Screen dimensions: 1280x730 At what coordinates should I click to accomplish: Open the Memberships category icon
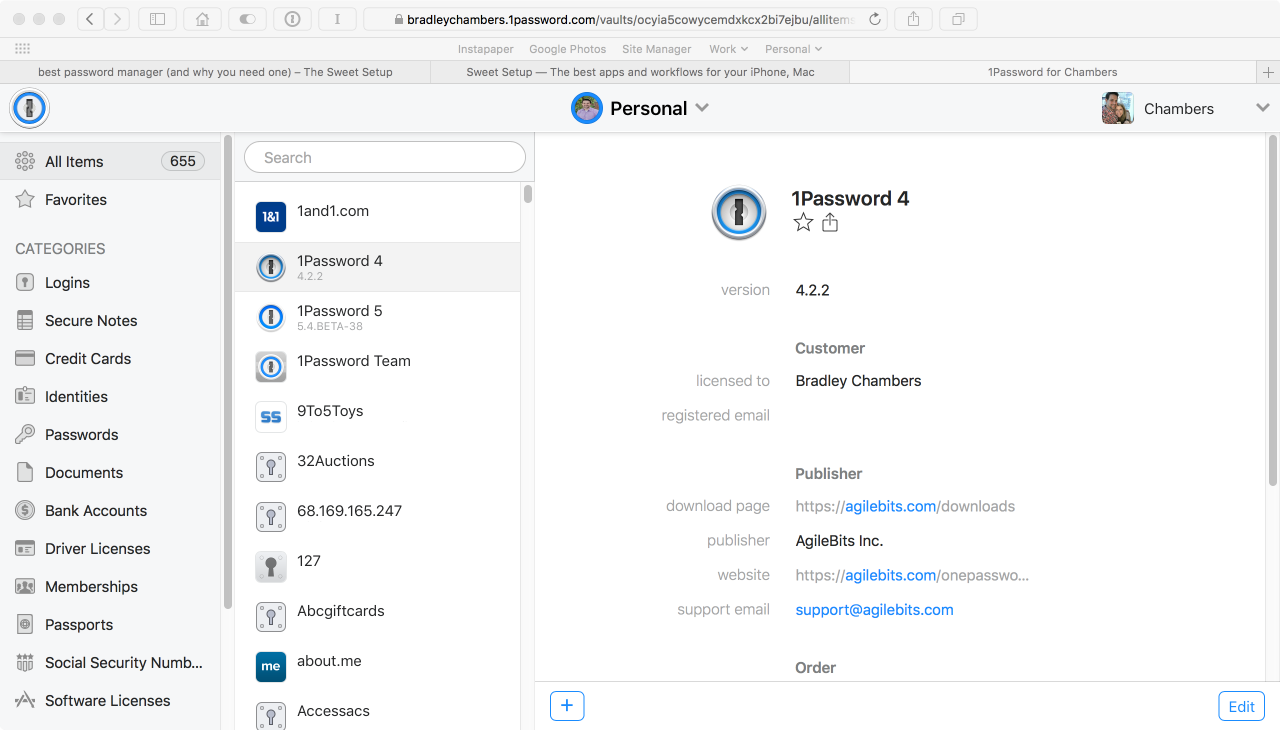click(x=25, y=587)
